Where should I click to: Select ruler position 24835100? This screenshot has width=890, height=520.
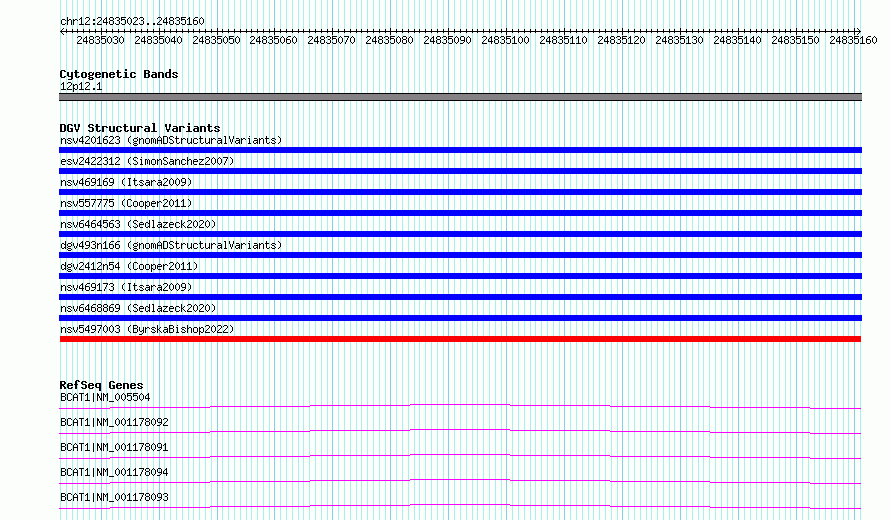(505, 40)
